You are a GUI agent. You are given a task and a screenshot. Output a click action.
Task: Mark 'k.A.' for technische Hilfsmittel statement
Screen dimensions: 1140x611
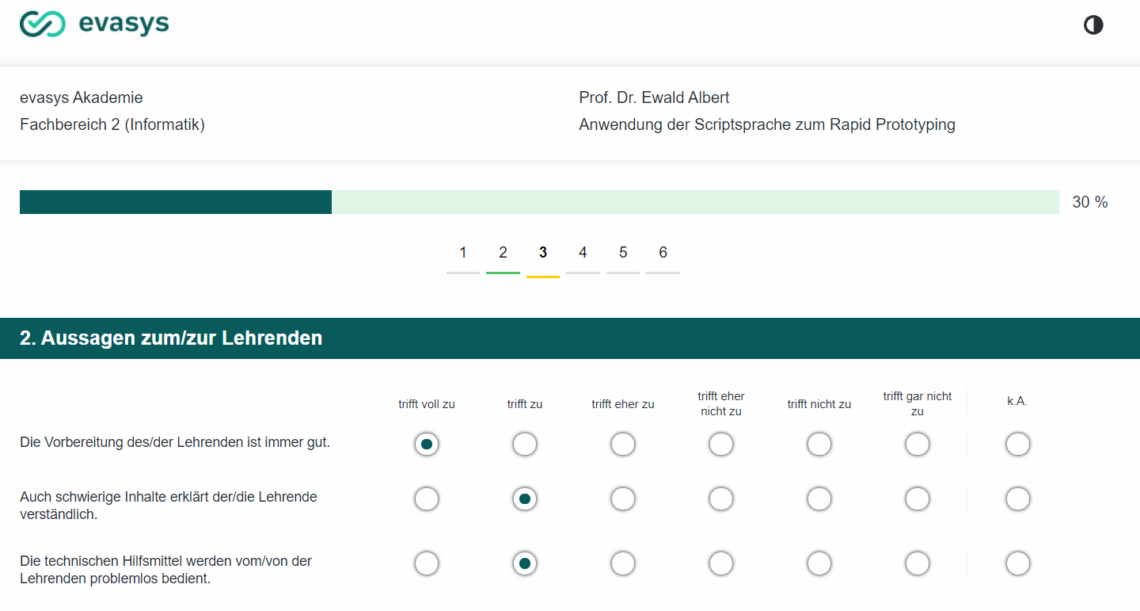1017,564
